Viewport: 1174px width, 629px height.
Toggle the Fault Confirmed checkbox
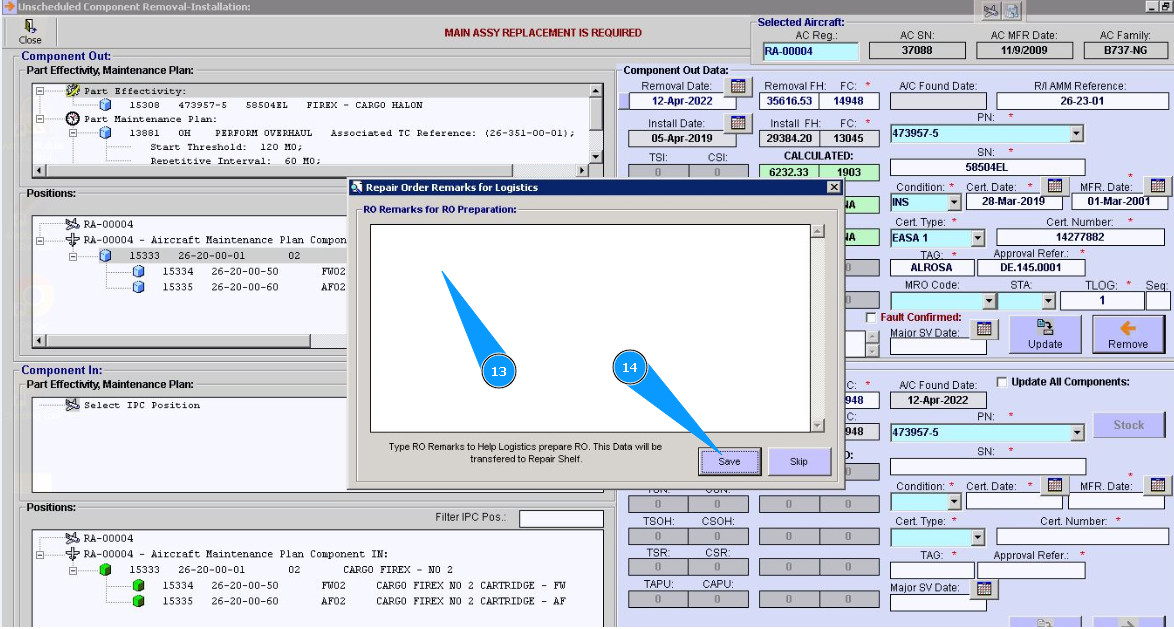coord(871,317)
